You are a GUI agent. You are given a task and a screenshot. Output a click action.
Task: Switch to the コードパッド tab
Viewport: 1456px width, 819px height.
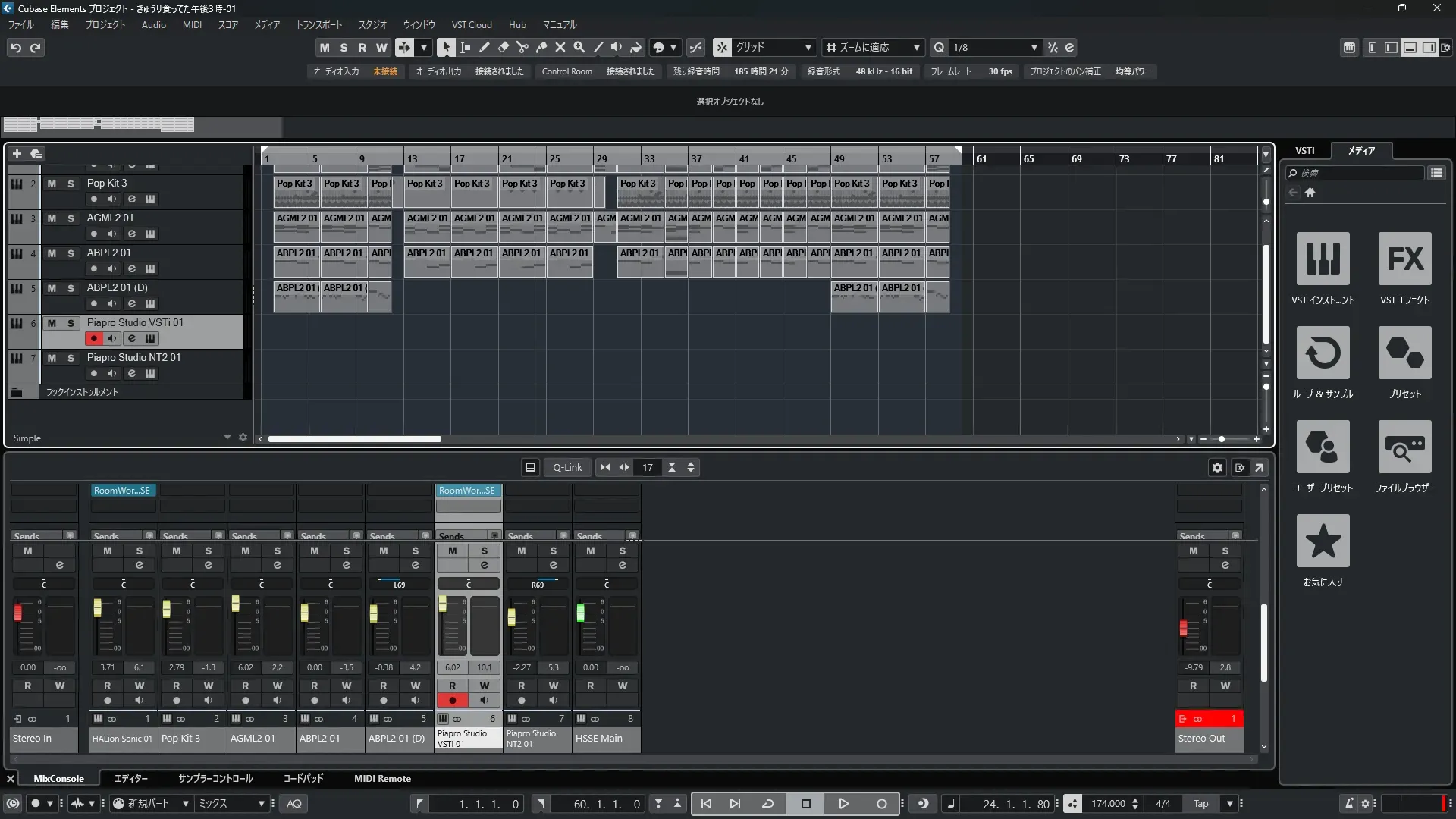303,778
